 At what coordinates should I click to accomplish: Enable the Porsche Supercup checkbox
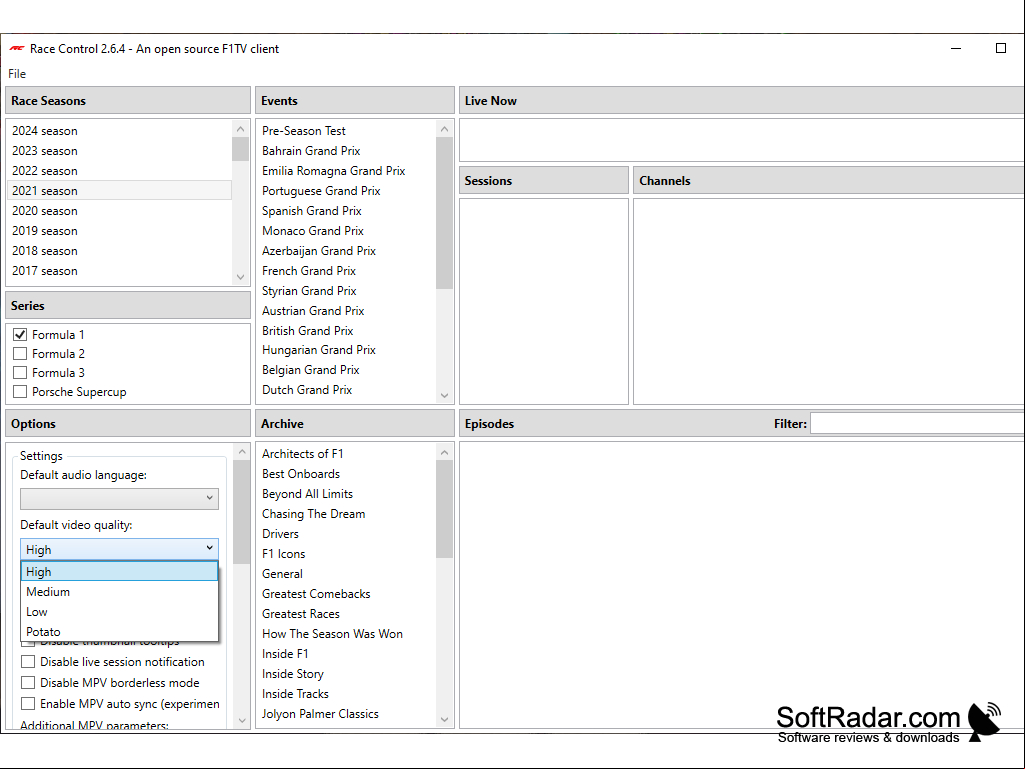click(20, 392)
